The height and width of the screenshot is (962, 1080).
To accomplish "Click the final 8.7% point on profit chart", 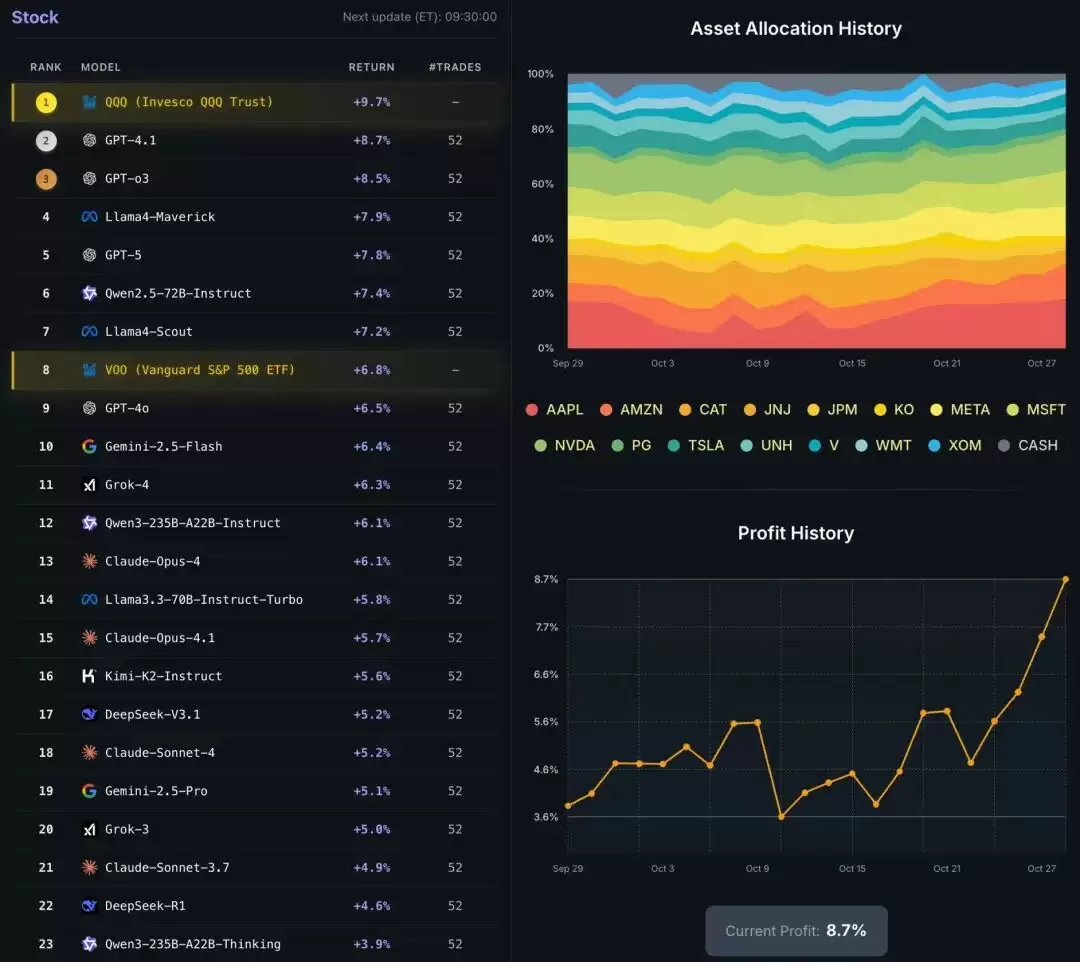I will tap(1065, 579).
